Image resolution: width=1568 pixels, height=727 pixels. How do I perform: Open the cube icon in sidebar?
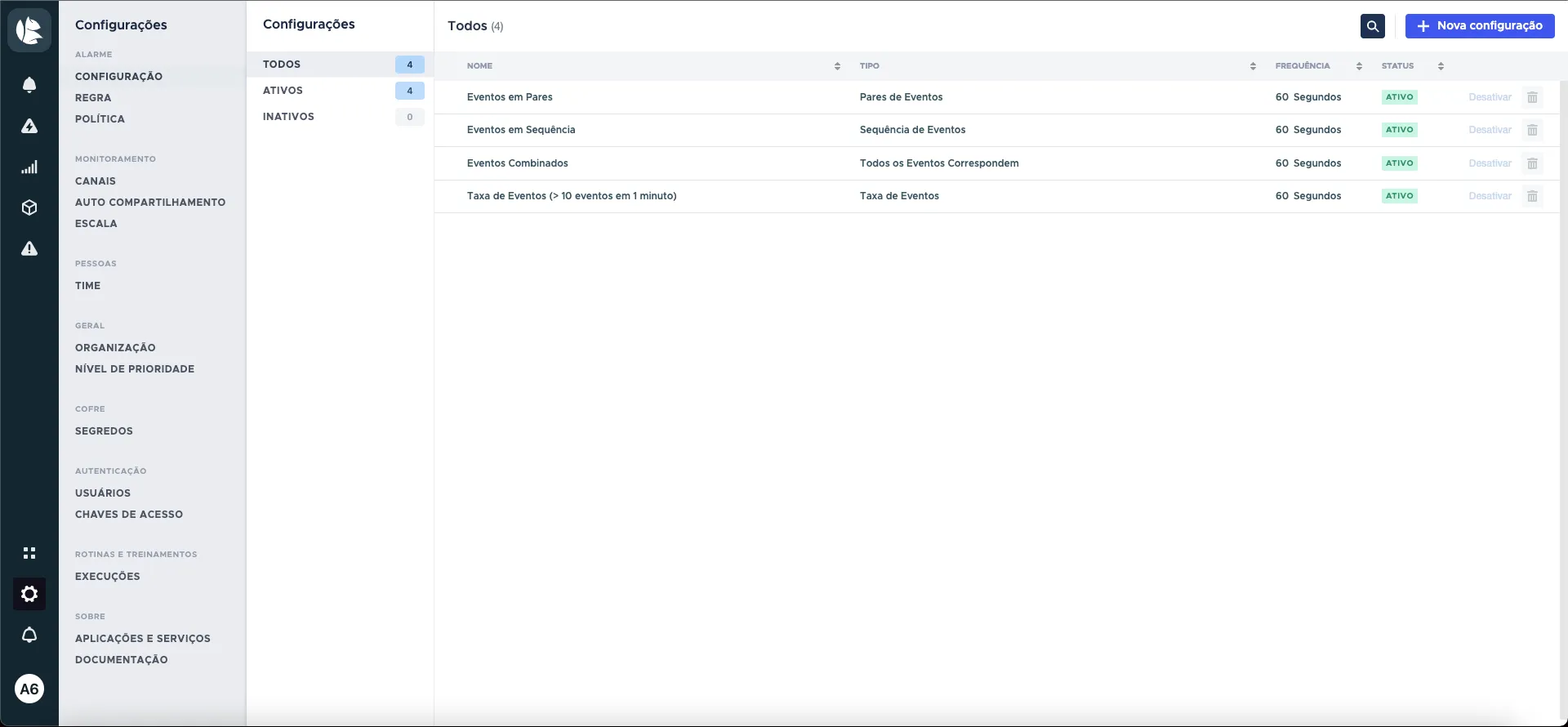tap(29, 207)
